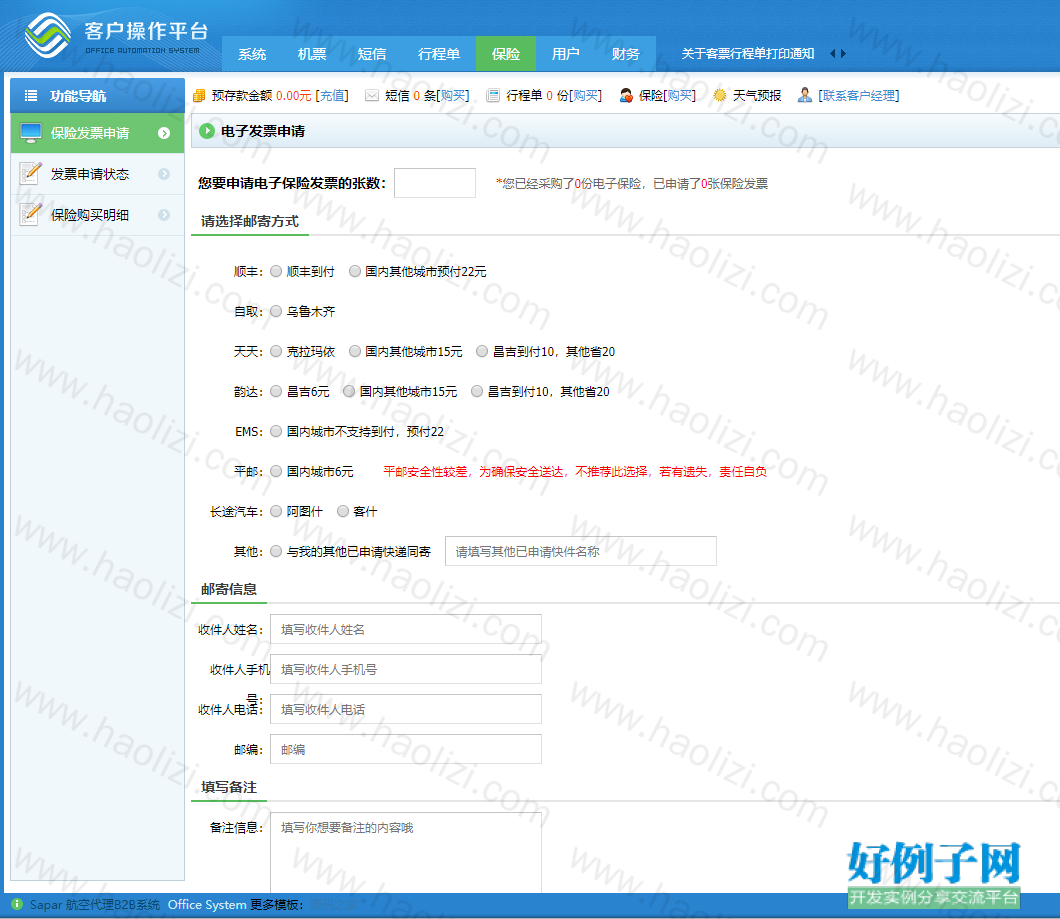Open 联系客户经理 link

[859, 95]
